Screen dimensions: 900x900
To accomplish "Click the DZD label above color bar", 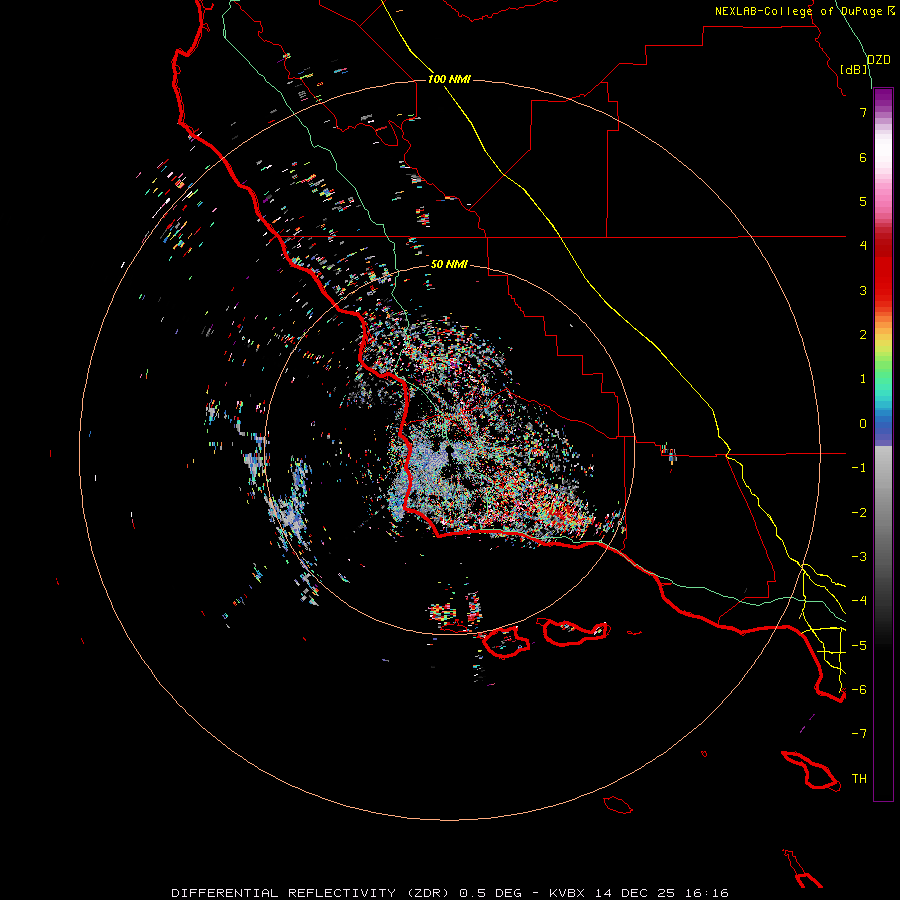I will point(879,60).
